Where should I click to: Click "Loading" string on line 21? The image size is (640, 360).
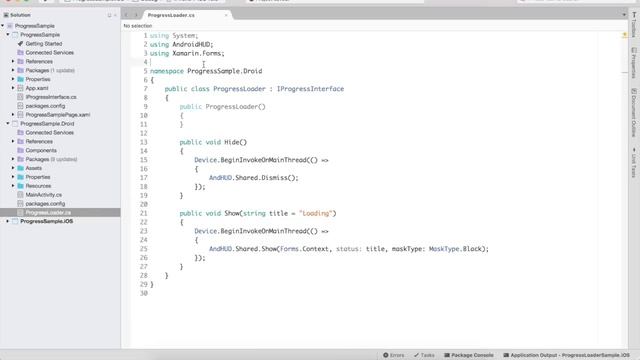tap(316, 213)
